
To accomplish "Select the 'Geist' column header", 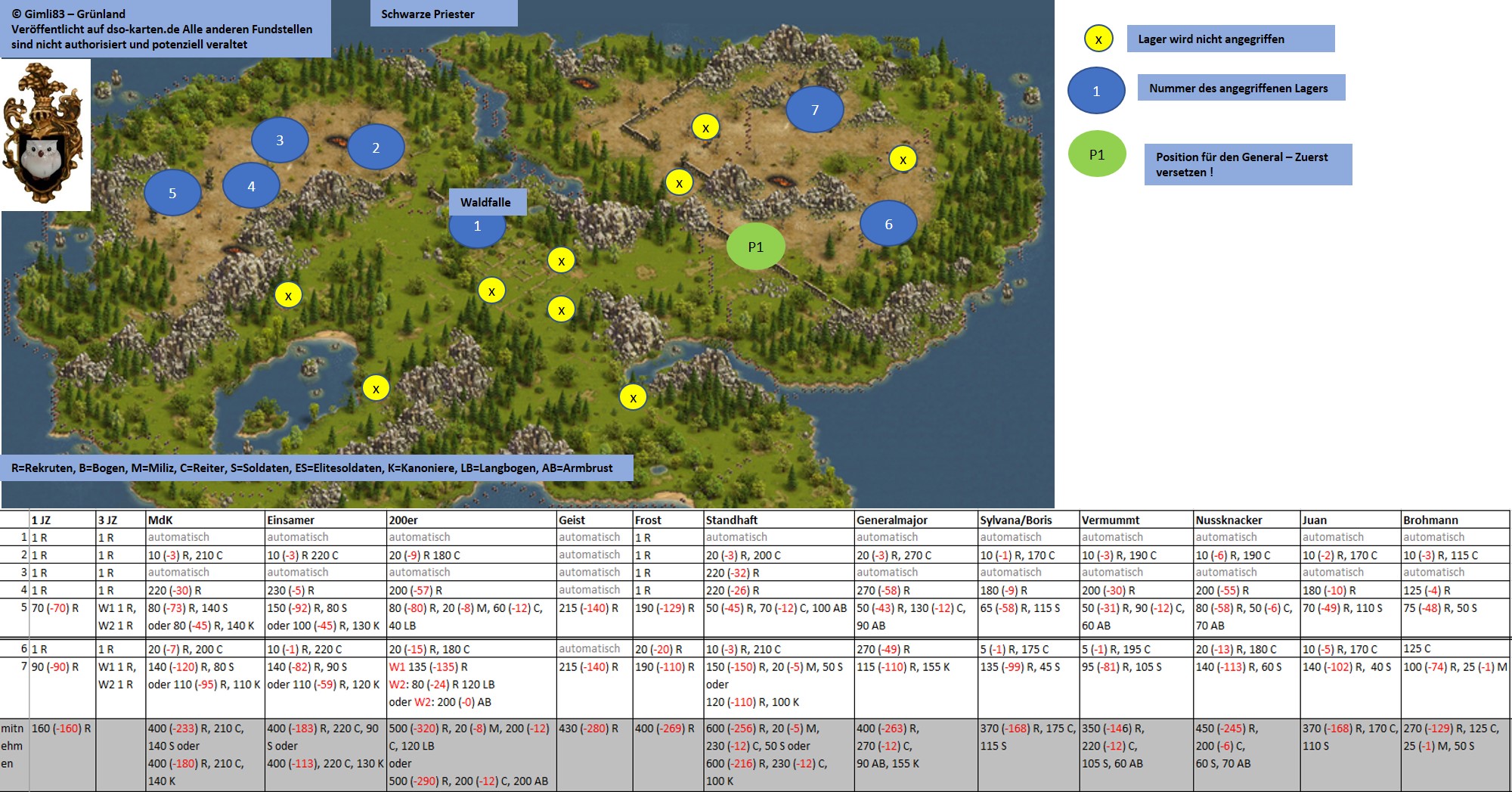I will pyautogui.click(x=595, y=520).
